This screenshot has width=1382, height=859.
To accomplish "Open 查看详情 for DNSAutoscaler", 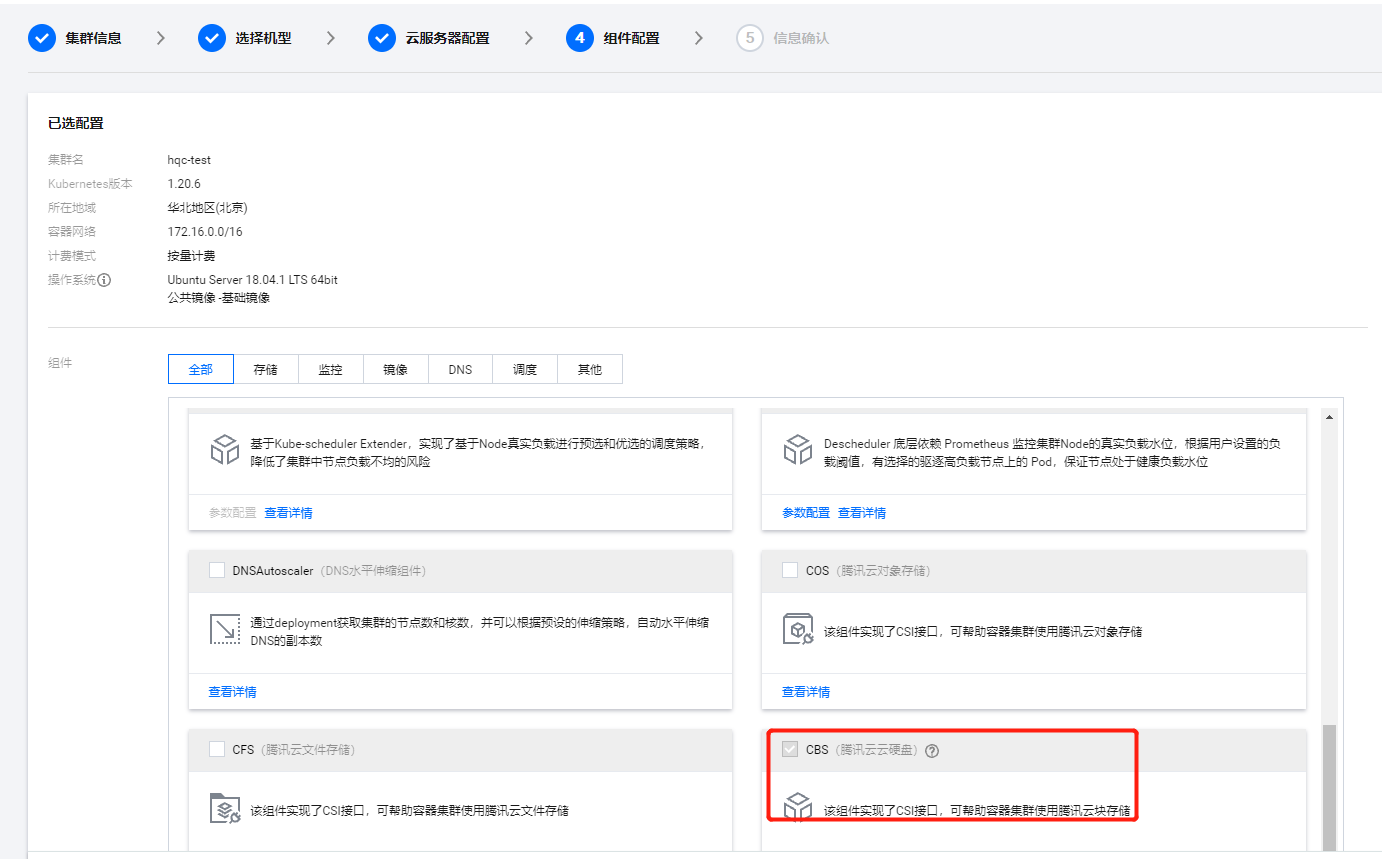I will point(232,692).
